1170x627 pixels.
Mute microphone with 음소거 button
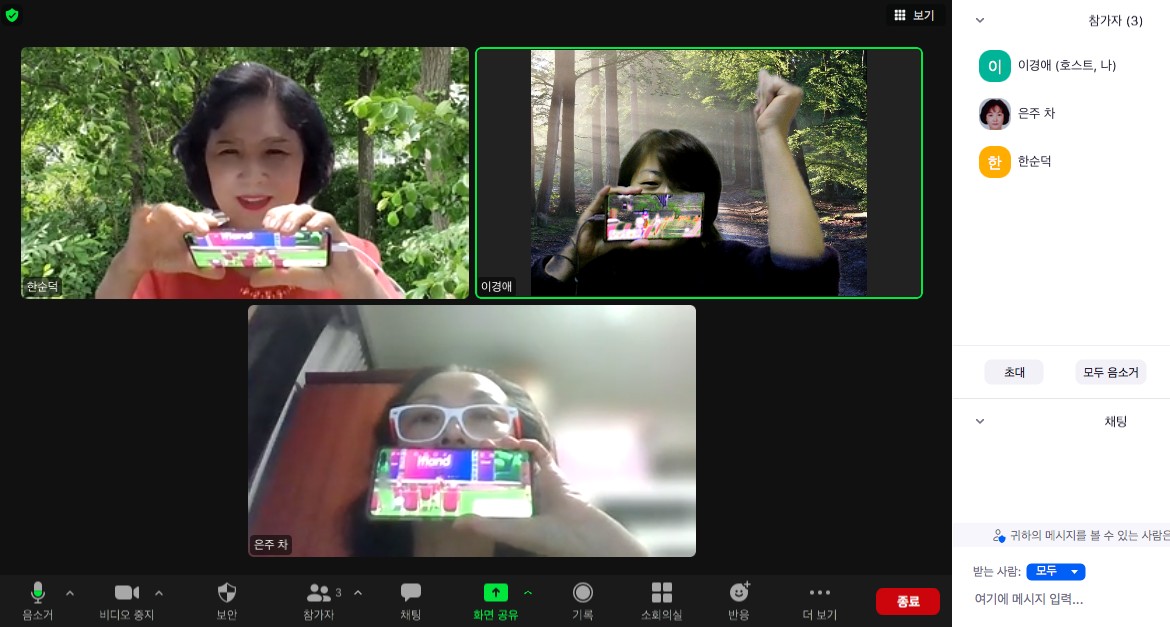tap(37, 593)
